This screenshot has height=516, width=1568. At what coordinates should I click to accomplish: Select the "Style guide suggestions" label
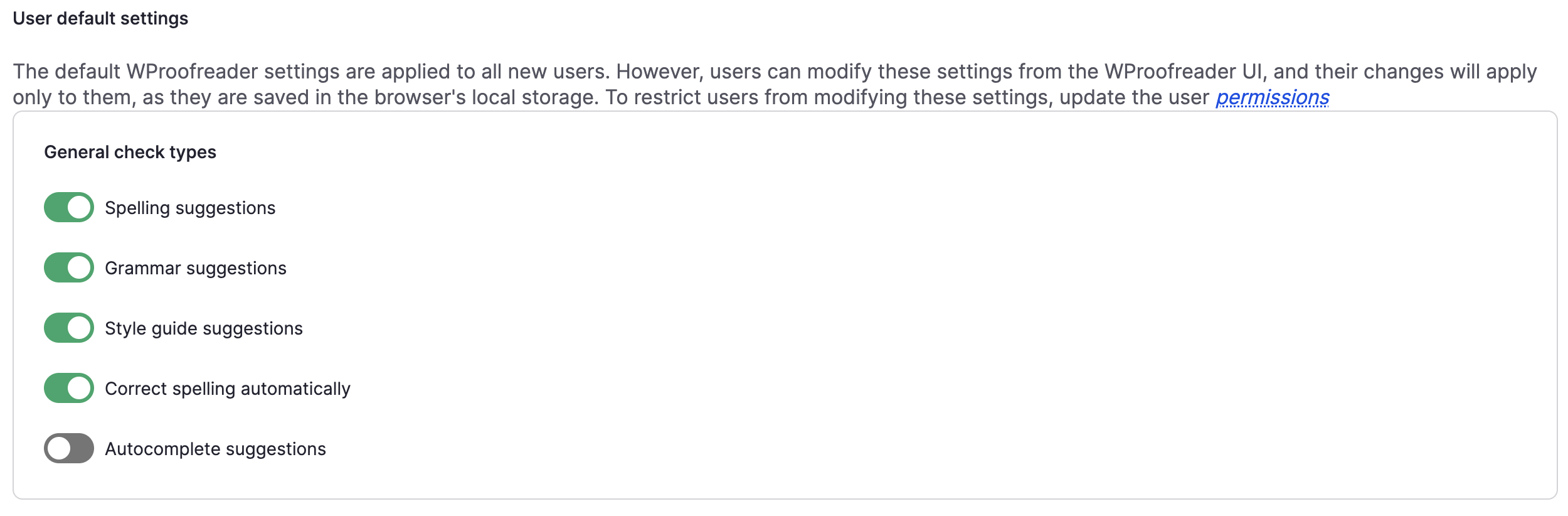[x=204, y=328]
